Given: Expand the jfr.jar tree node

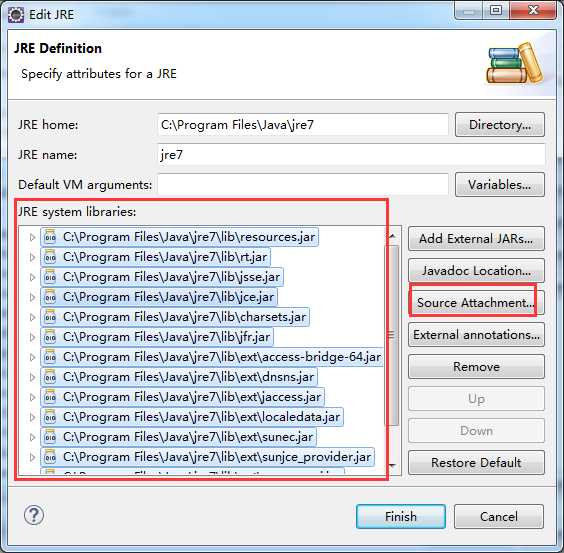Looking at the screenshot, I should click(32, 337).
